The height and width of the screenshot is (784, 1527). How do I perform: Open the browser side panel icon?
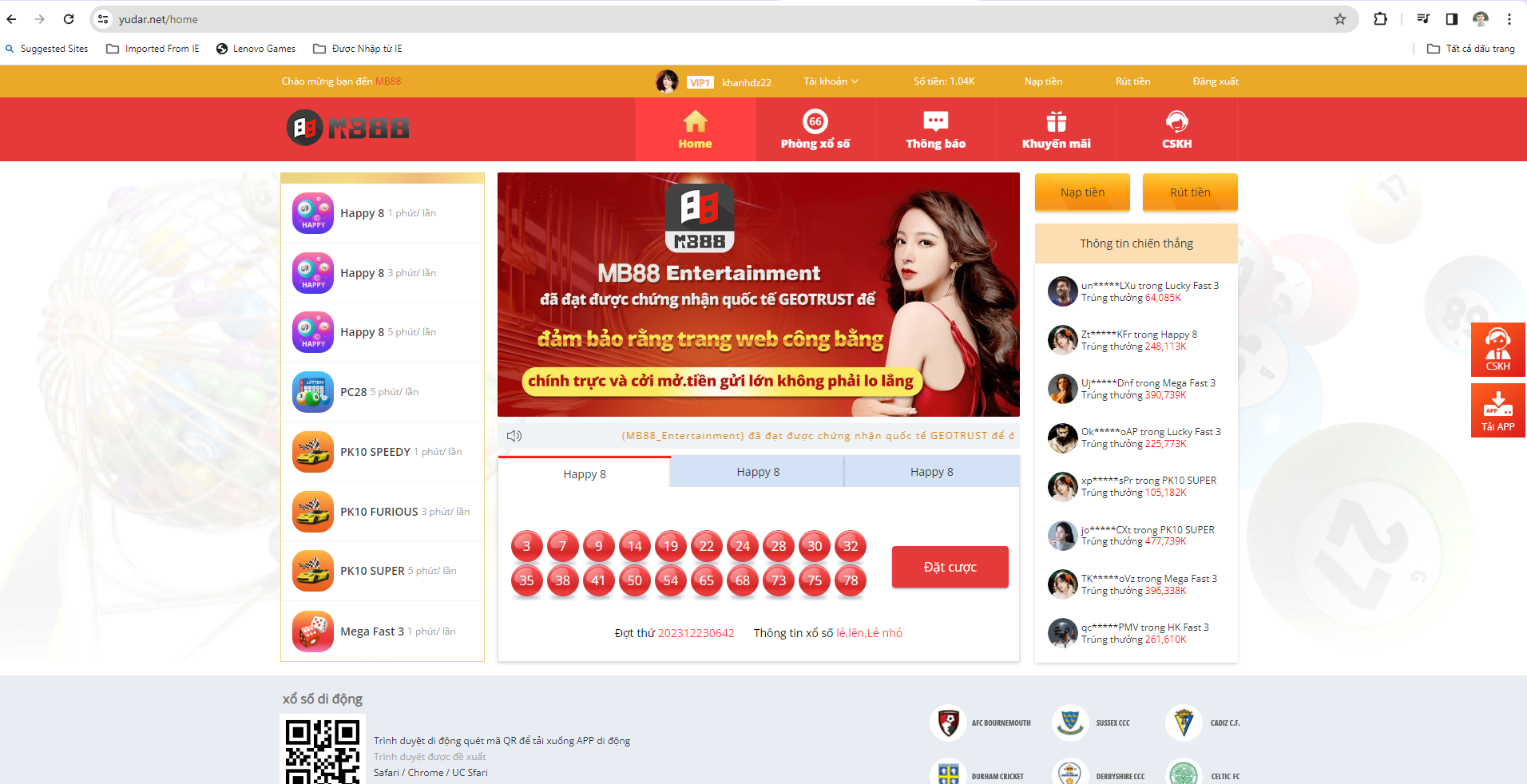(1452, 19)
